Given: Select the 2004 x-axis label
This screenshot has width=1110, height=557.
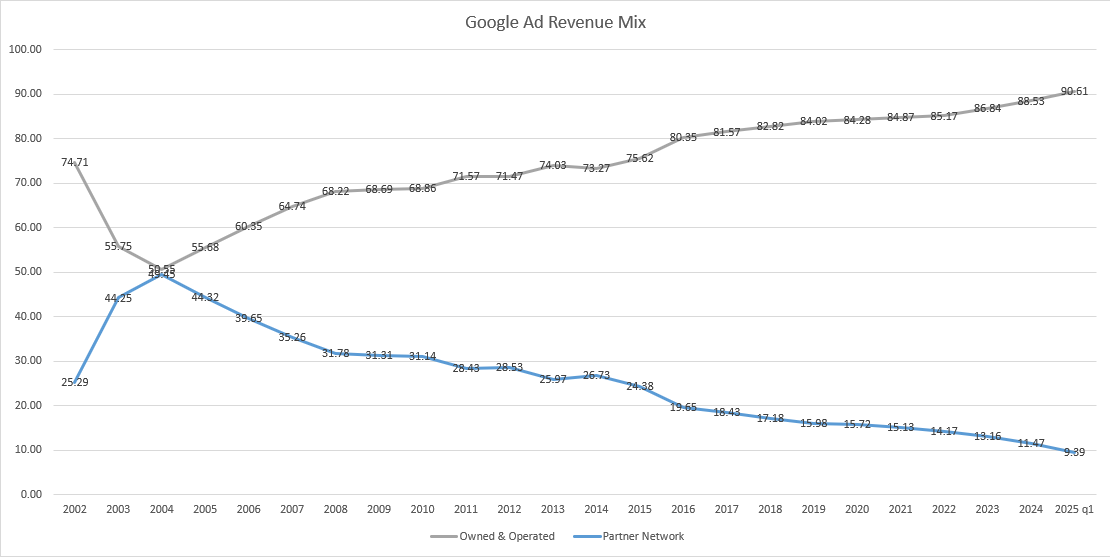Looking at the screenshot, I should click(x=162, y=509).
